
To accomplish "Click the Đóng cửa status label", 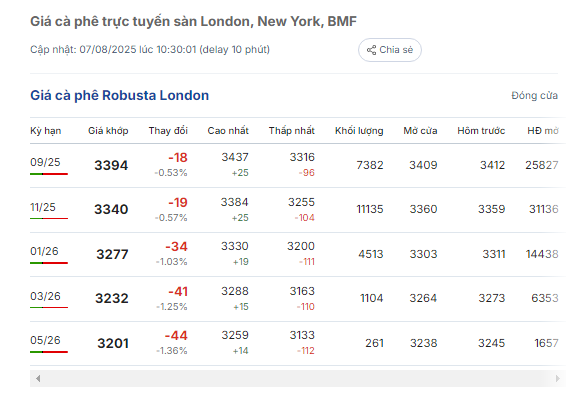I will pyautogui.click(x=535, y=95).
